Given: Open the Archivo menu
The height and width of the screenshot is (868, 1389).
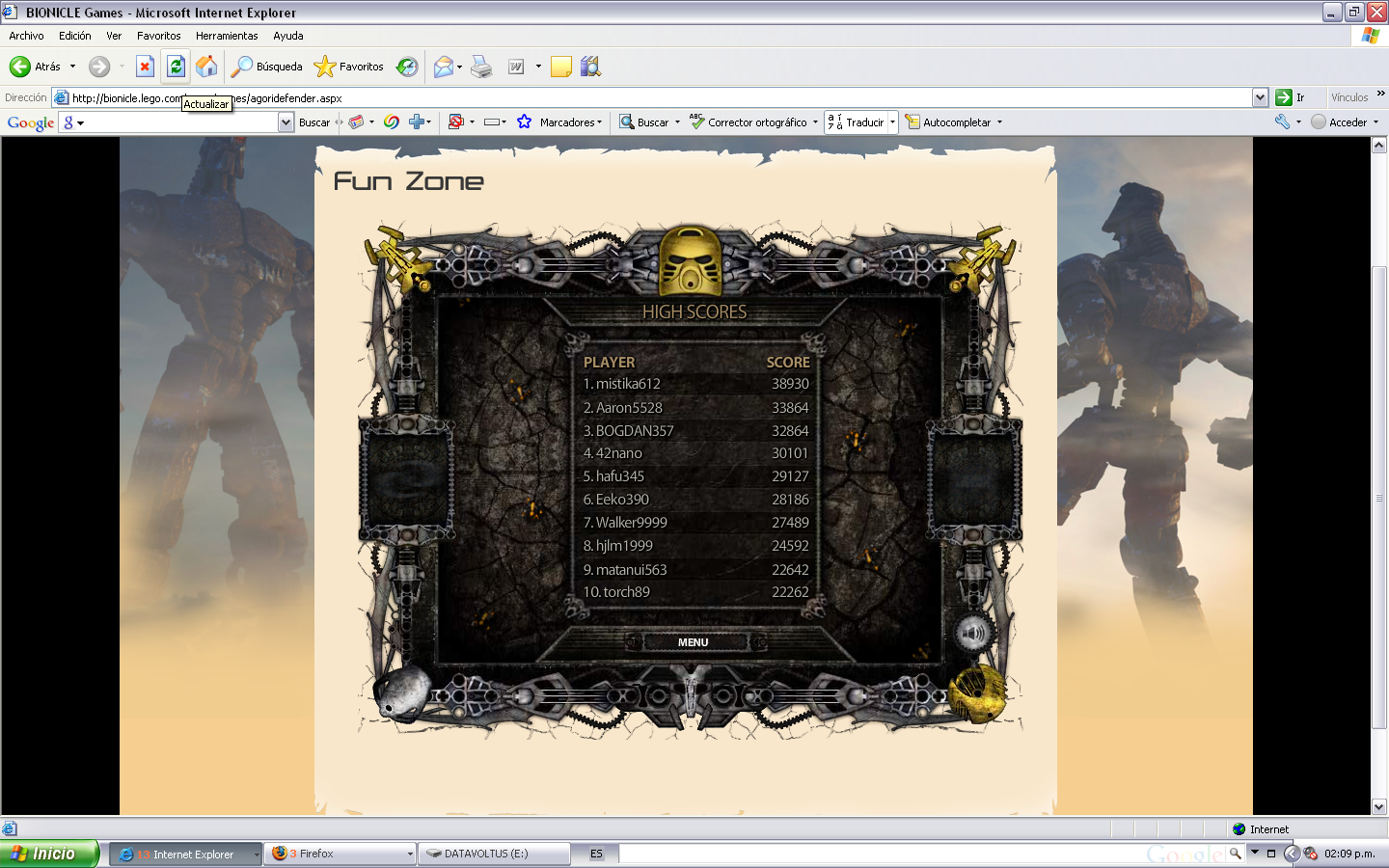Looking at the screenshot, I should [x=26, y=36].
